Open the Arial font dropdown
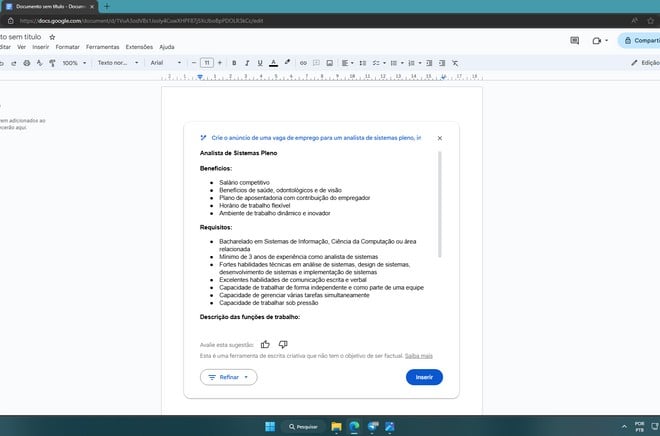Viewport: 660px width, 436px height. point(166,63)
